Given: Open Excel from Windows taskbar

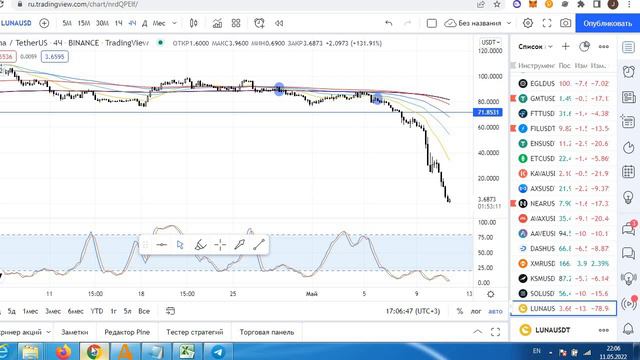Looking at the screenshot, I should [187, 352].
